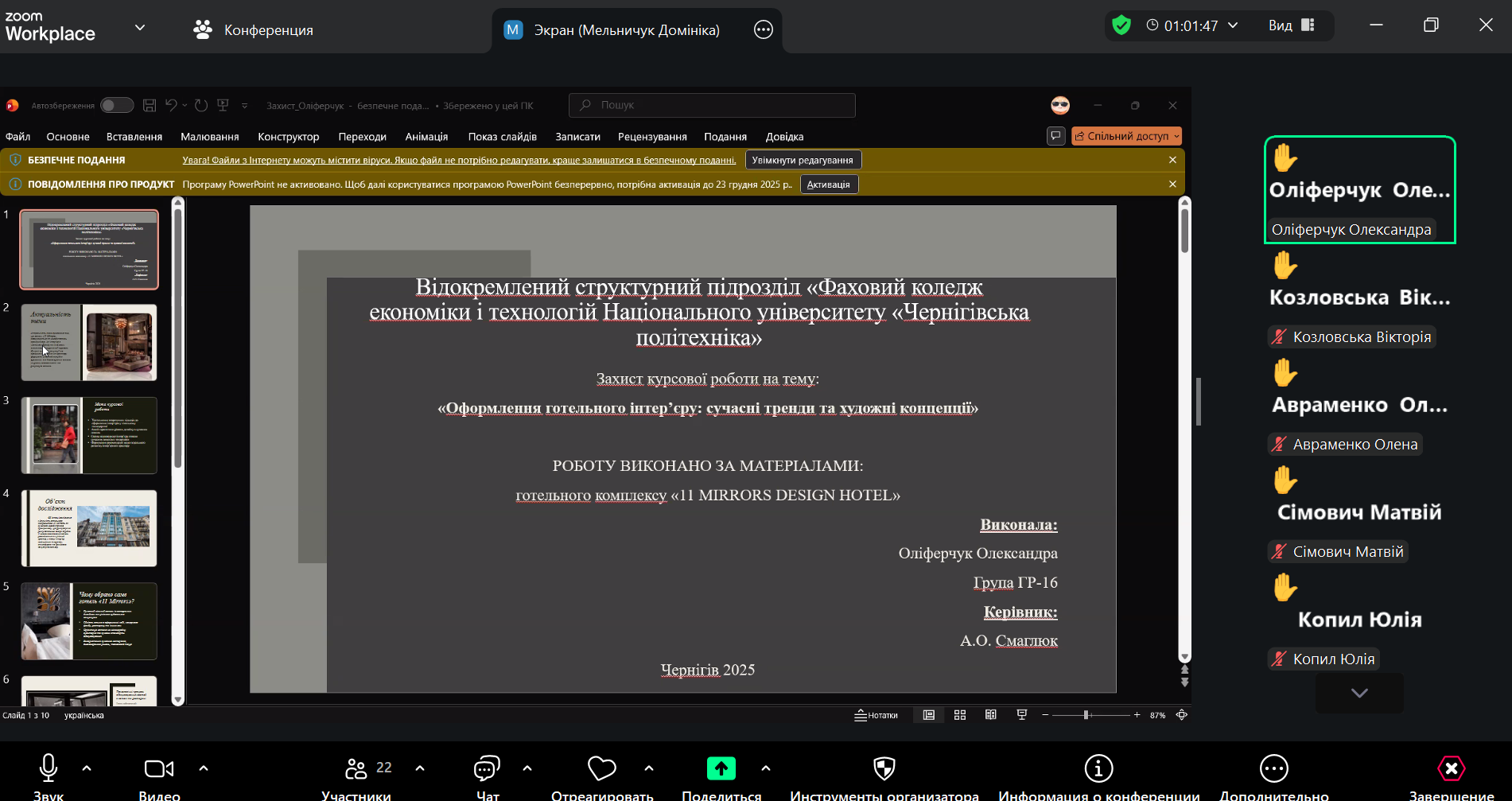The width and height of the screenshot is (1512, 801).
Task: Open the Participants panel icon
Action: click(356, 768)
